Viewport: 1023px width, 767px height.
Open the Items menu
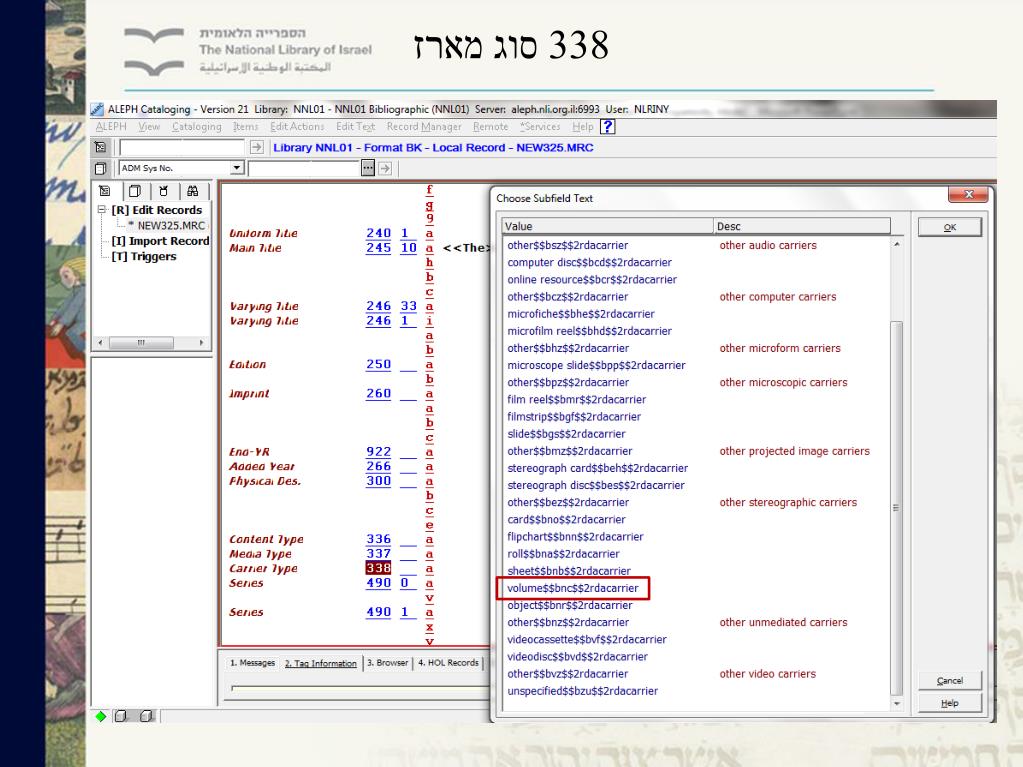tap(245, 127)
